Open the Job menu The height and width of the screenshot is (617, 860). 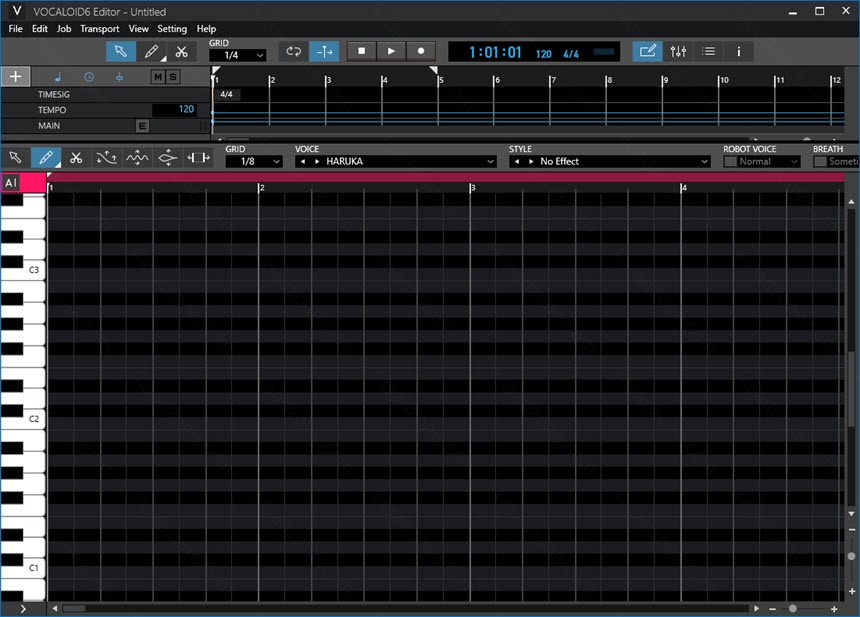64,29
